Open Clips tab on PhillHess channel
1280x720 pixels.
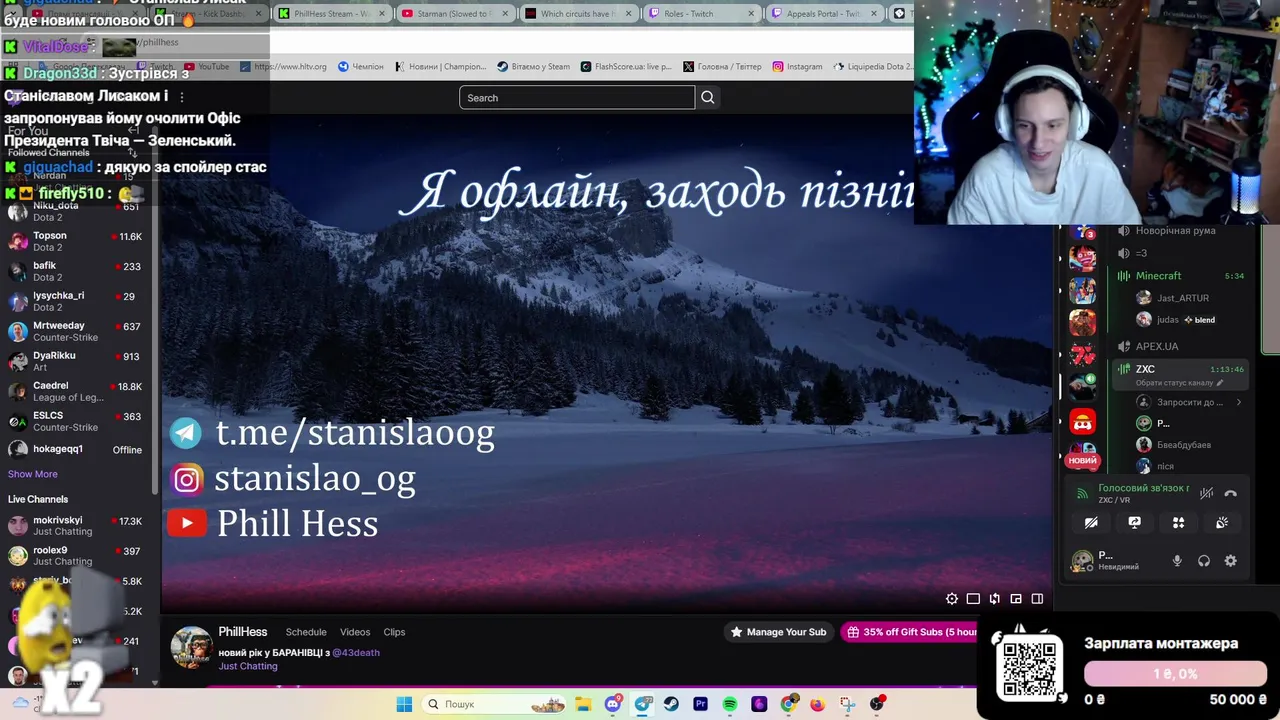394,632
